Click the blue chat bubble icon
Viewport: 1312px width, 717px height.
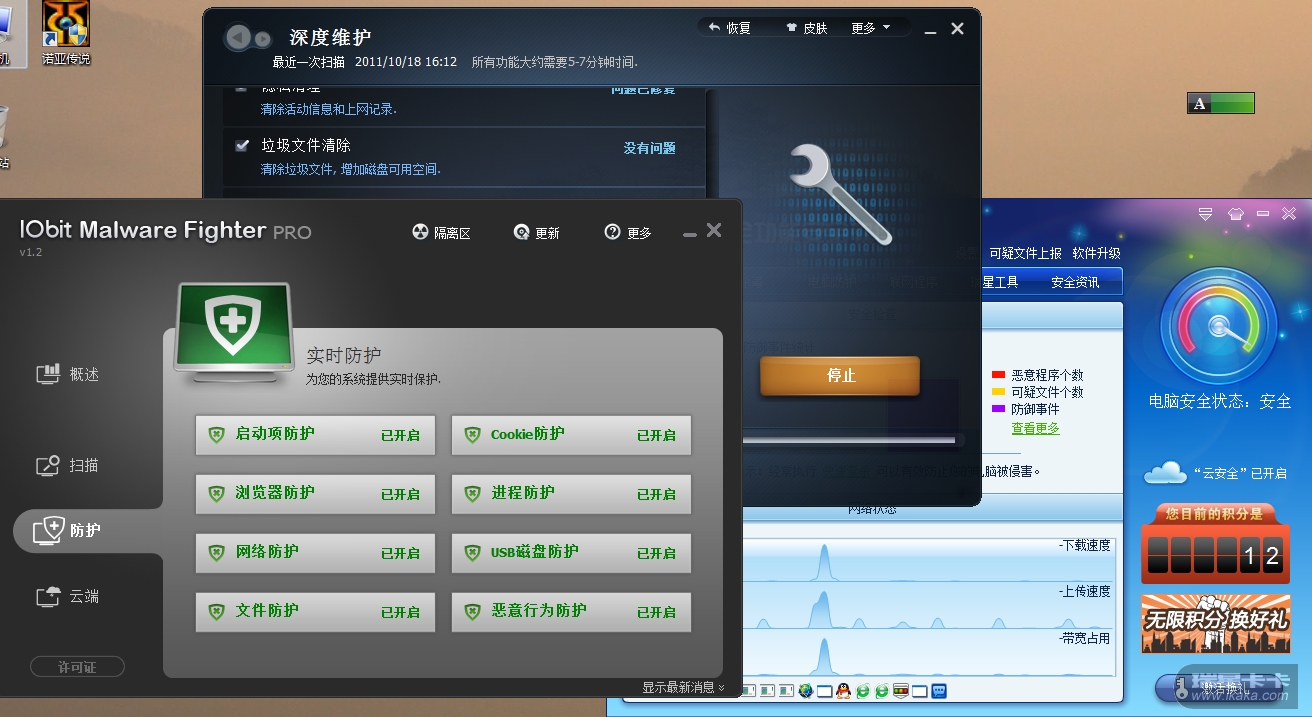(938, 691)
